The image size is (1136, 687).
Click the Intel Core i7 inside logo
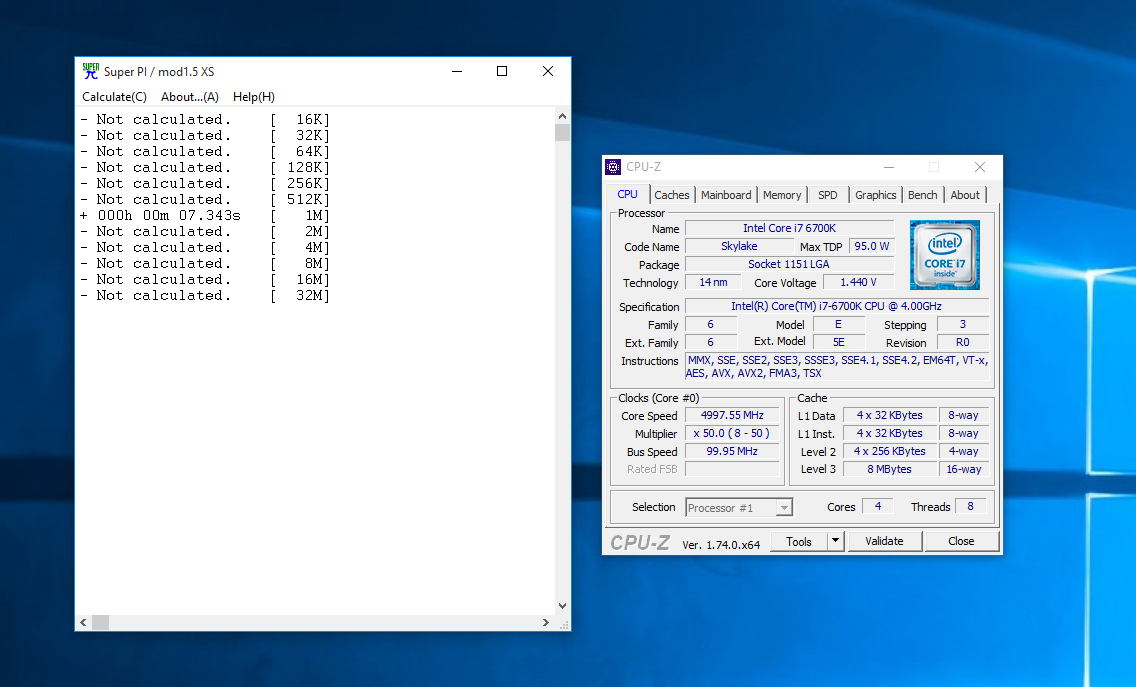click(945, 255)
